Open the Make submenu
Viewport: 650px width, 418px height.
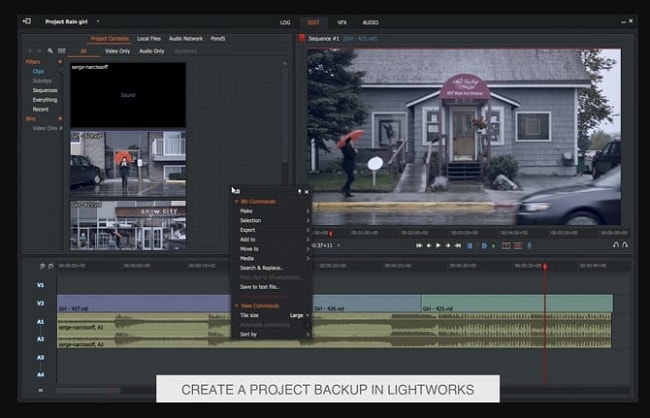tap(272, 211)
